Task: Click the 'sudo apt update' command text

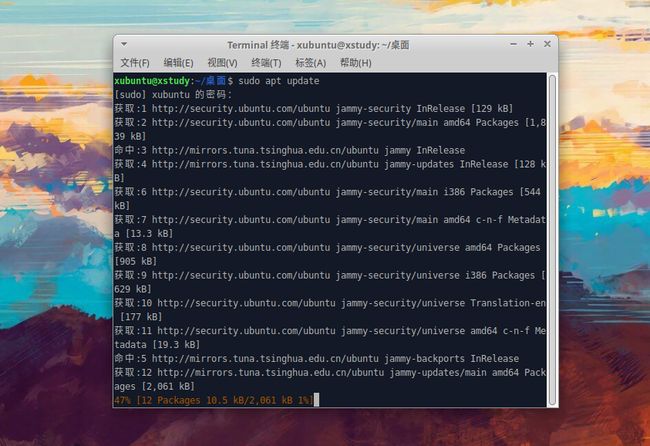Action: [x=279, y=81]
